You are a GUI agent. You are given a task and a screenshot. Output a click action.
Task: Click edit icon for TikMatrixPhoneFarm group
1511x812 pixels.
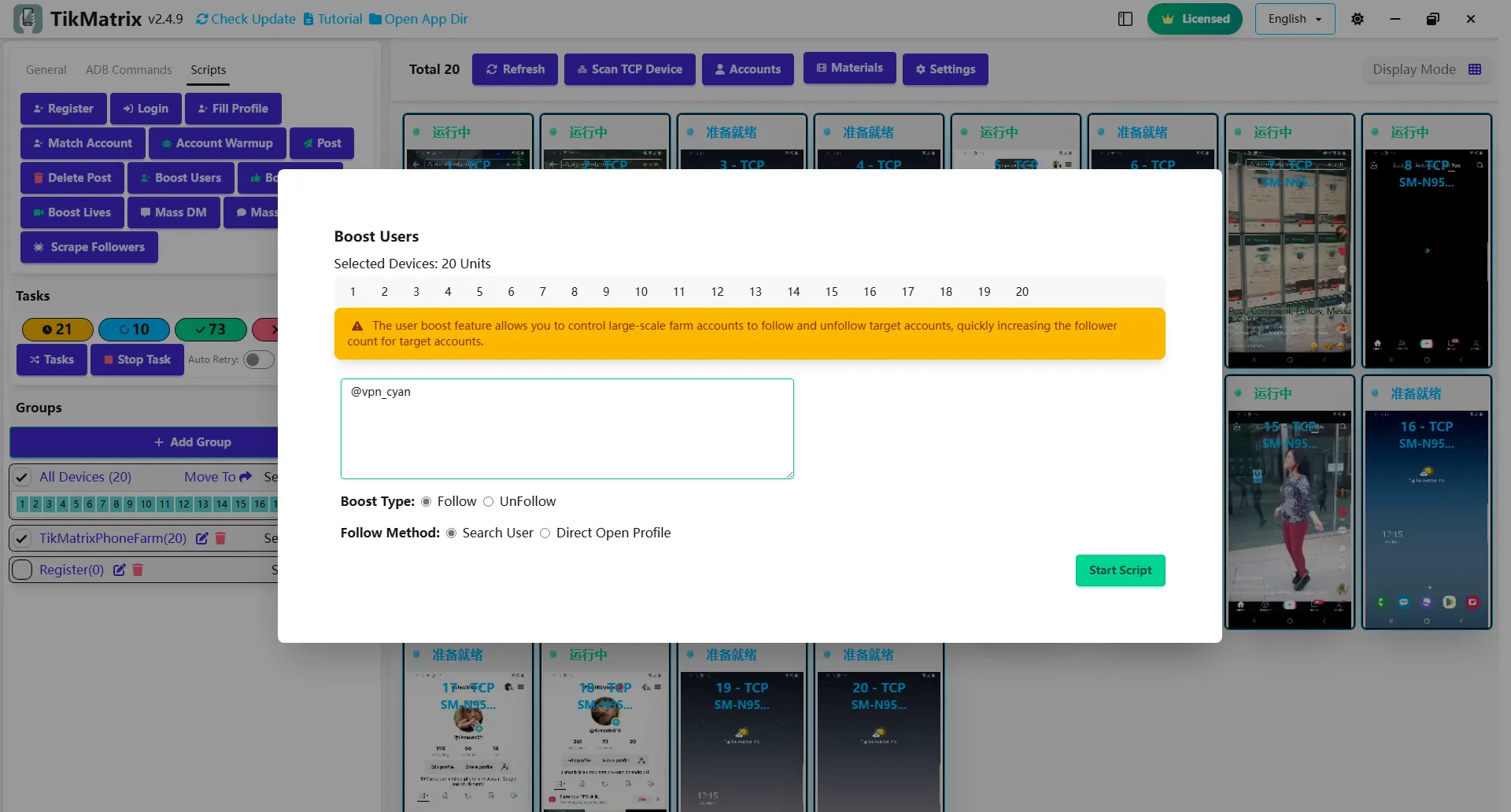coord(202,538)
